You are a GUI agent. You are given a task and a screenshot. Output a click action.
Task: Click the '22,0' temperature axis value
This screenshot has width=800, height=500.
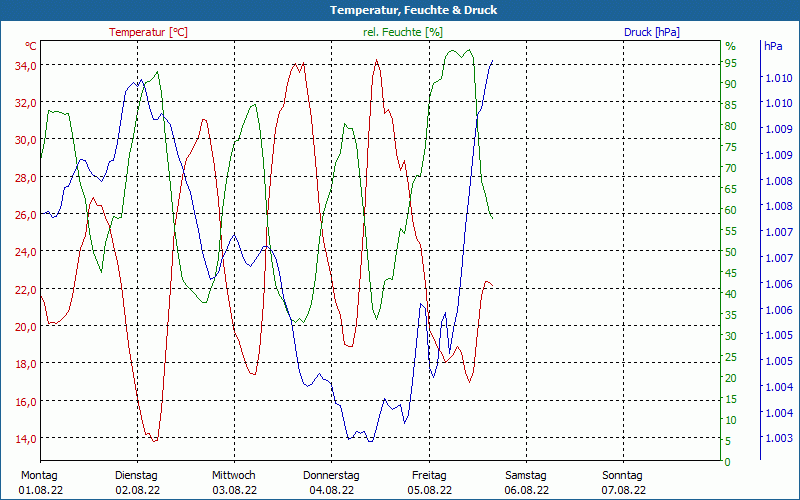click(x=26, y=290)
